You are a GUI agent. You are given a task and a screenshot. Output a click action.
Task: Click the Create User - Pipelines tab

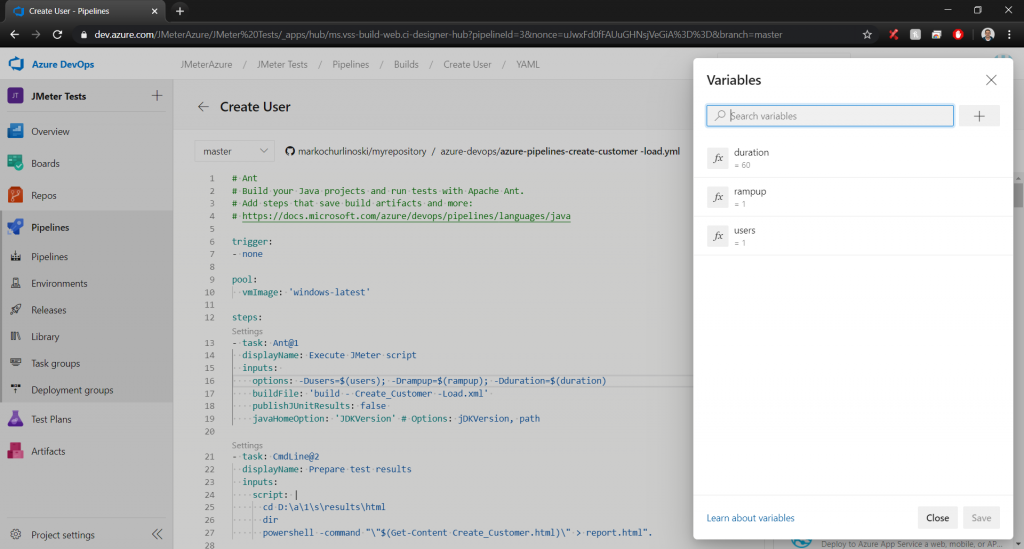[85, 11]
